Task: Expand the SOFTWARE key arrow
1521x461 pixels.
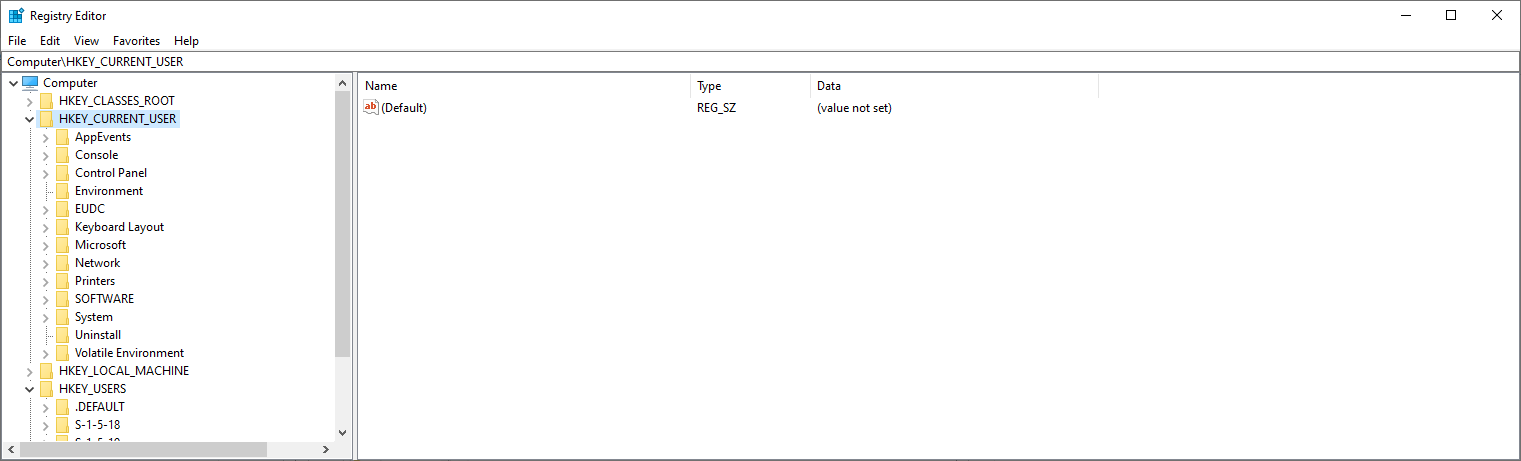Action: 45,299
